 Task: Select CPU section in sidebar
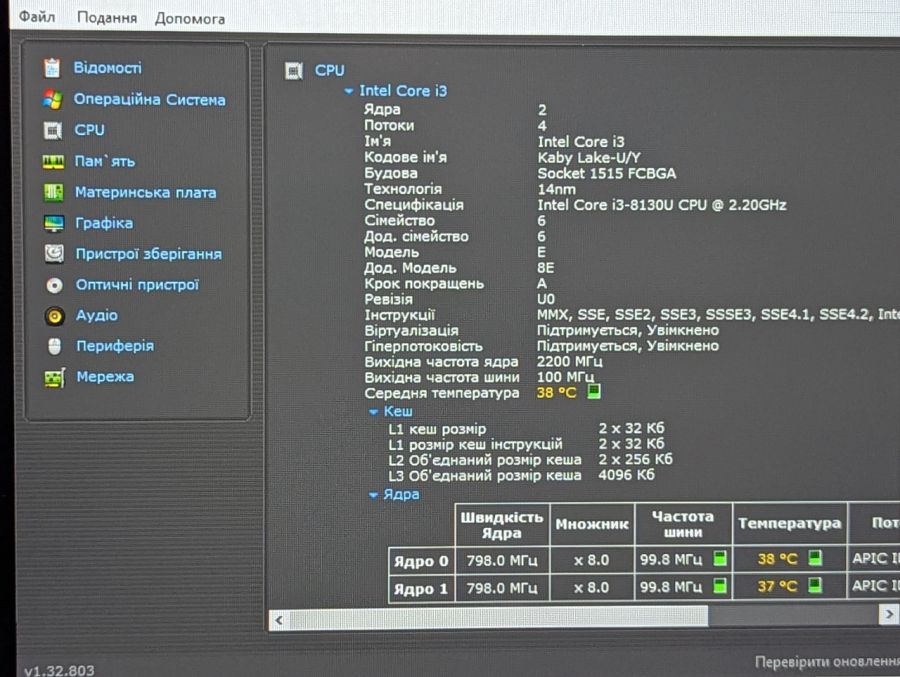(90, 130)
